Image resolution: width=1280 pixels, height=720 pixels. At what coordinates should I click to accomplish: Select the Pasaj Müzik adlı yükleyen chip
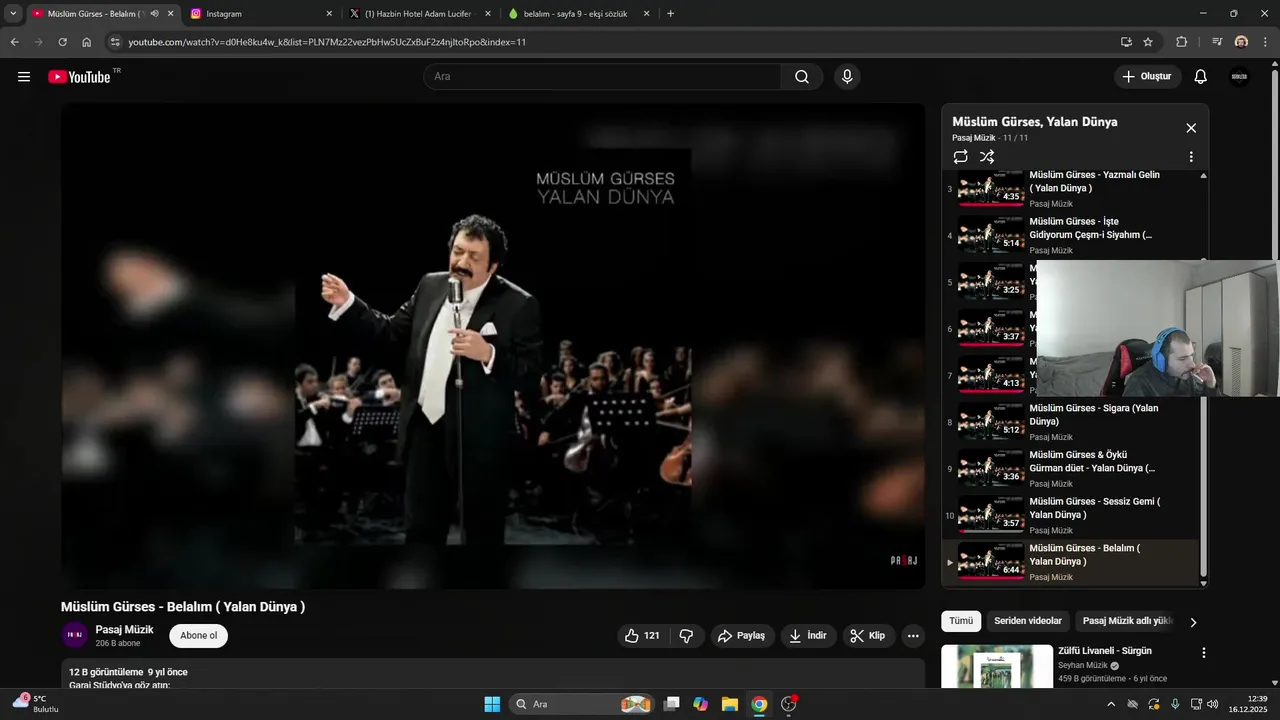click(1125, 621)
